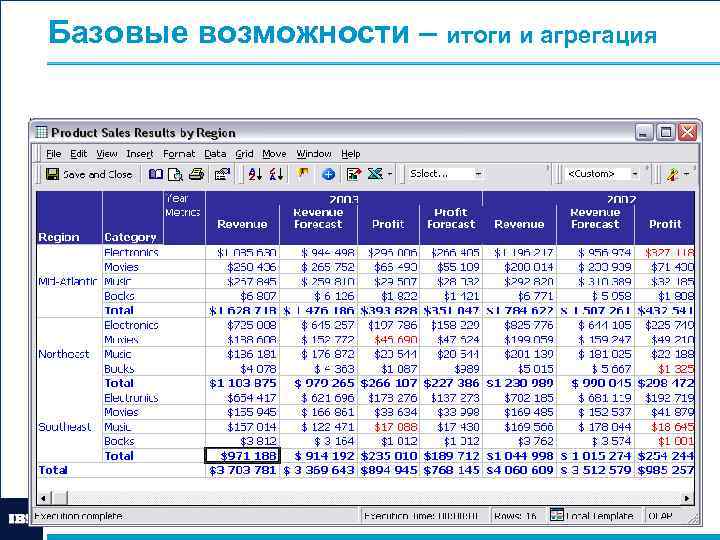Screen dimensions: 720x540
Task: Click the Metrics header label
Action: (182, 213)
